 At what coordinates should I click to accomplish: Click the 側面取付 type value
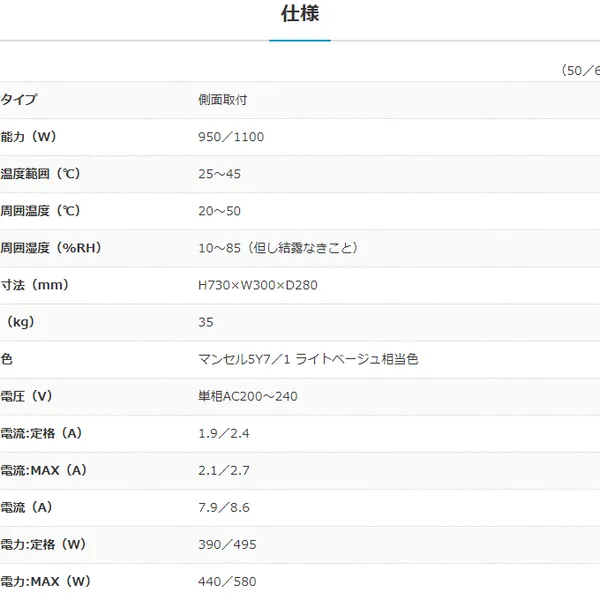click(222, 99)
